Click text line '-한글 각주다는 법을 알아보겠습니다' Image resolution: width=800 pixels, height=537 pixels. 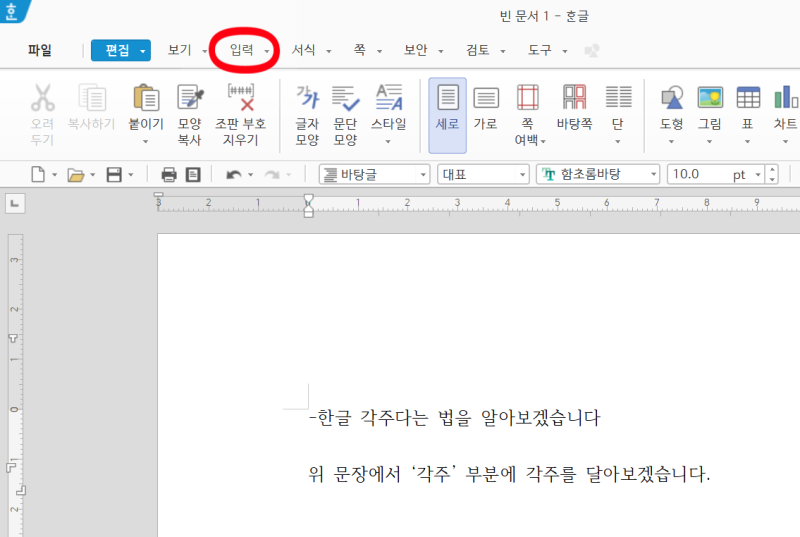click(455, 418)
